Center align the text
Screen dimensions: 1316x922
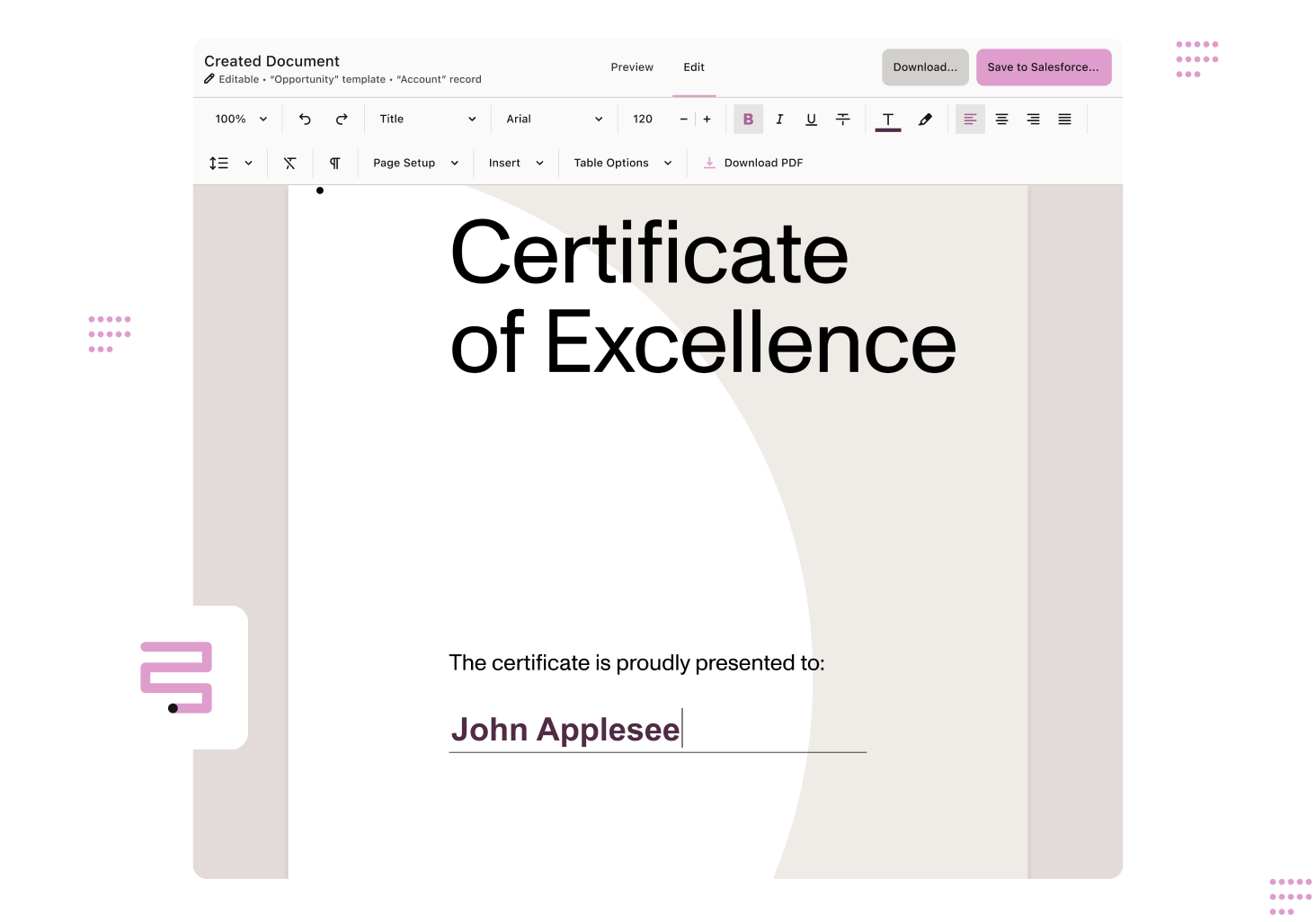[1001, 120]
